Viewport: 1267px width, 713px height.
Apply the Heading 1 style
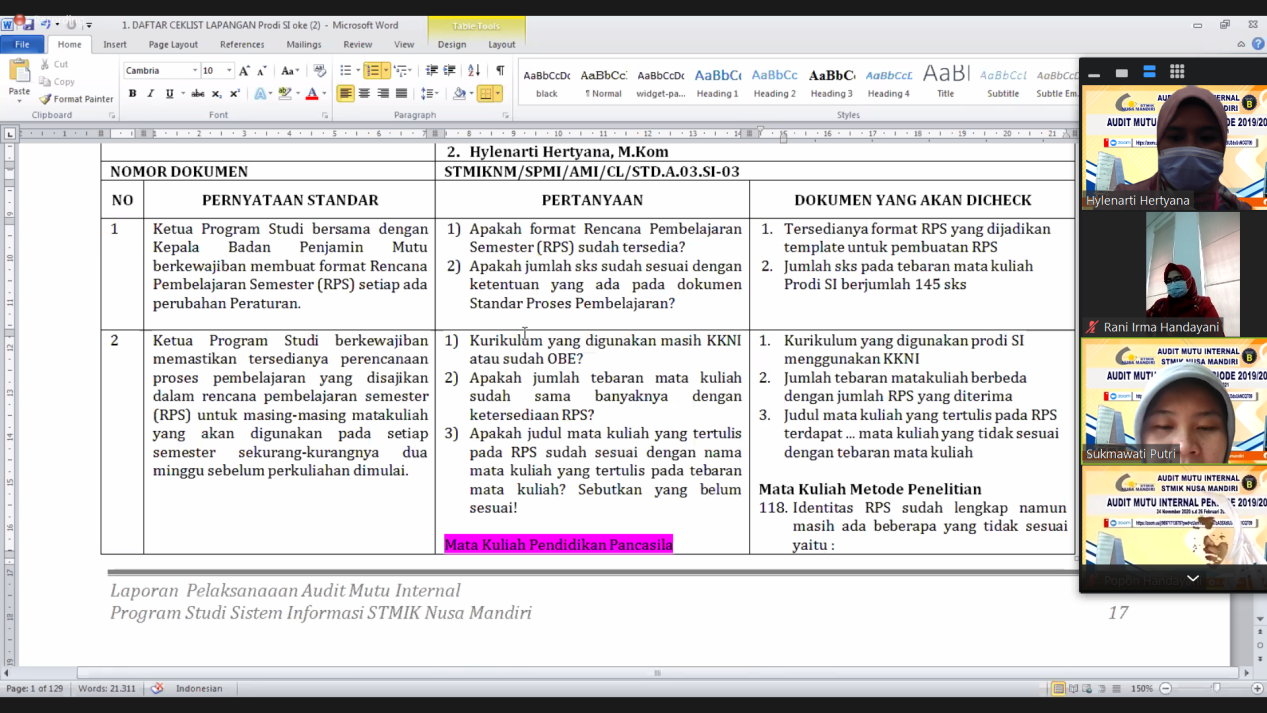click(717, 82)
